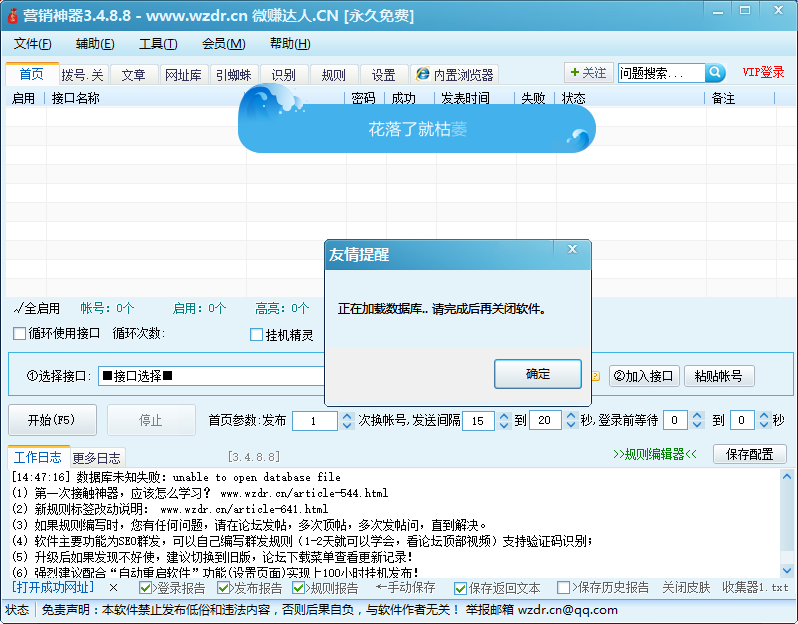Click the 粘贴帐号 button

click(x=719, y=376)
